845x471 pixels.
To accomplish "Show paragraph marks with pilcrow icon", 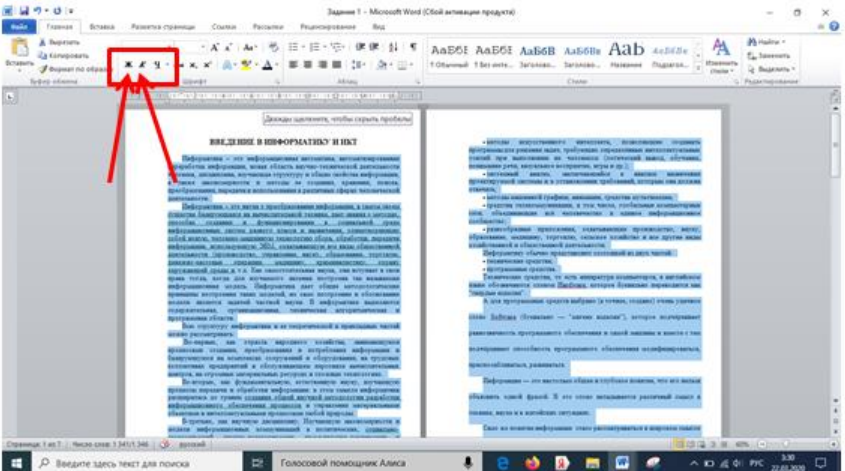I will [x=412, y=47].
